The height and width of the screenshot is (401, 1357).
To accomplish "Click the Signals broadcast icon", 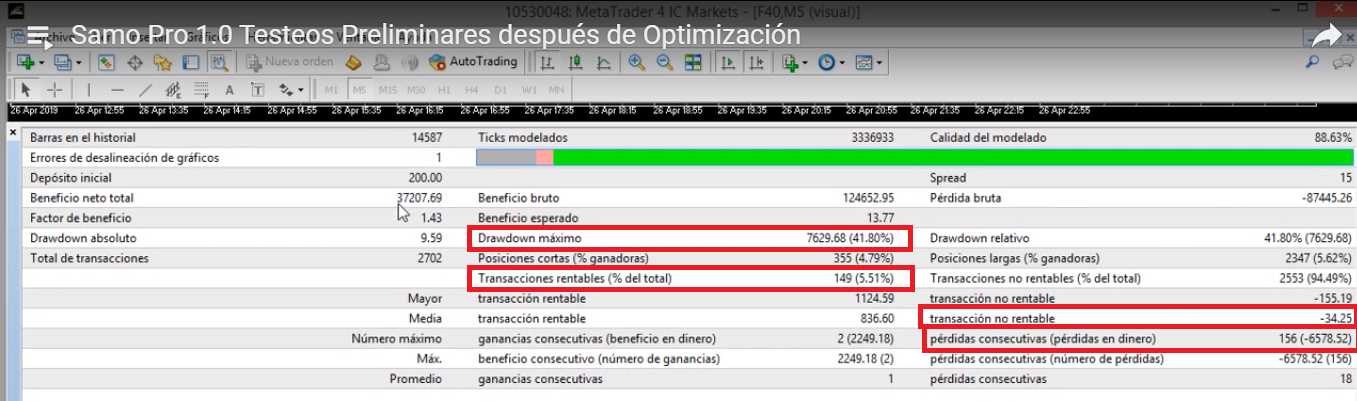I will pos(410,62).
